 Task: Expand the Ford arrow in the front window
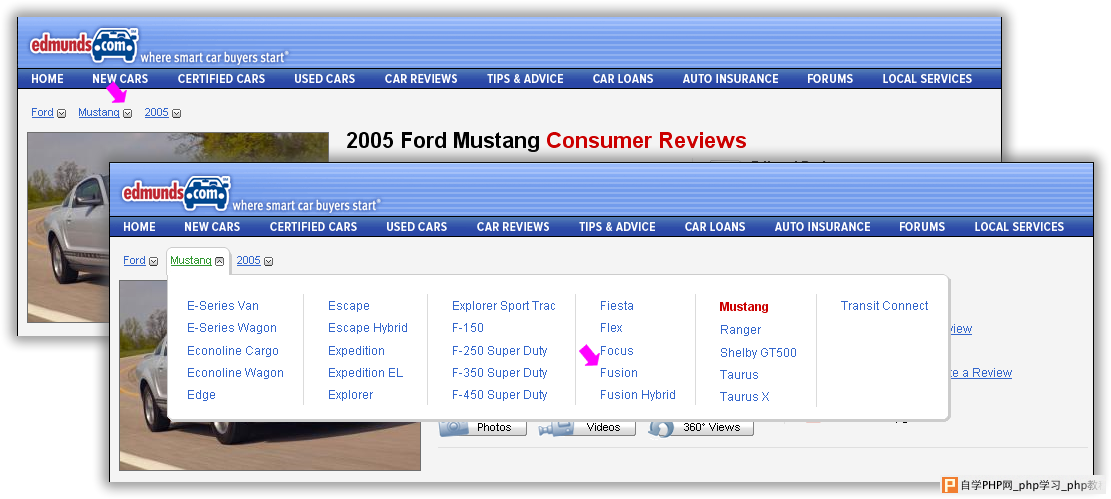pyautogui.click(x=153, y=262)
